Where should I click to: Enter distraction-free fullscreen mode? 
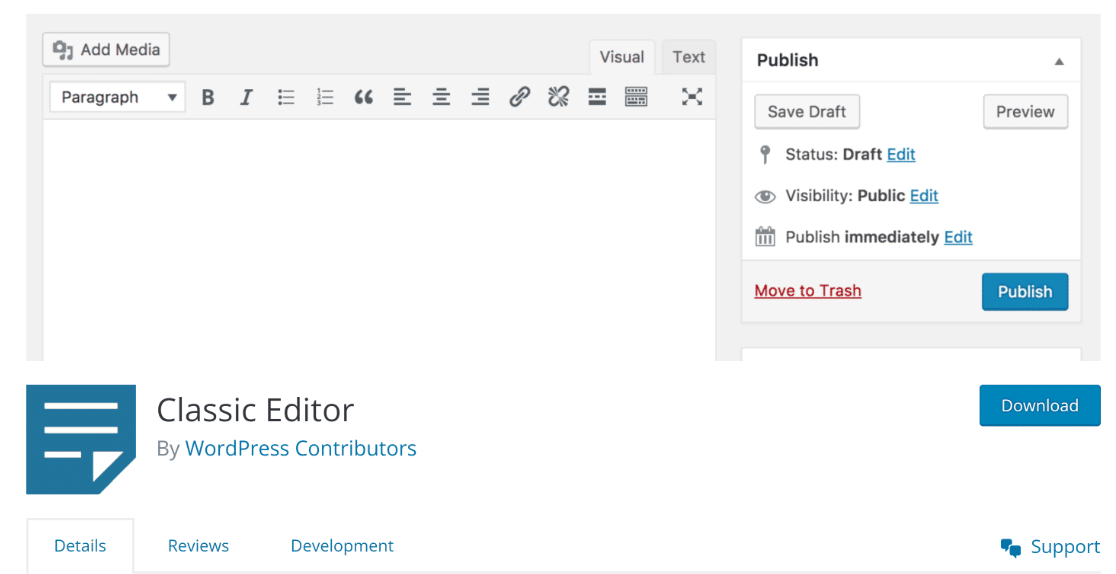[x=692, y=97]
